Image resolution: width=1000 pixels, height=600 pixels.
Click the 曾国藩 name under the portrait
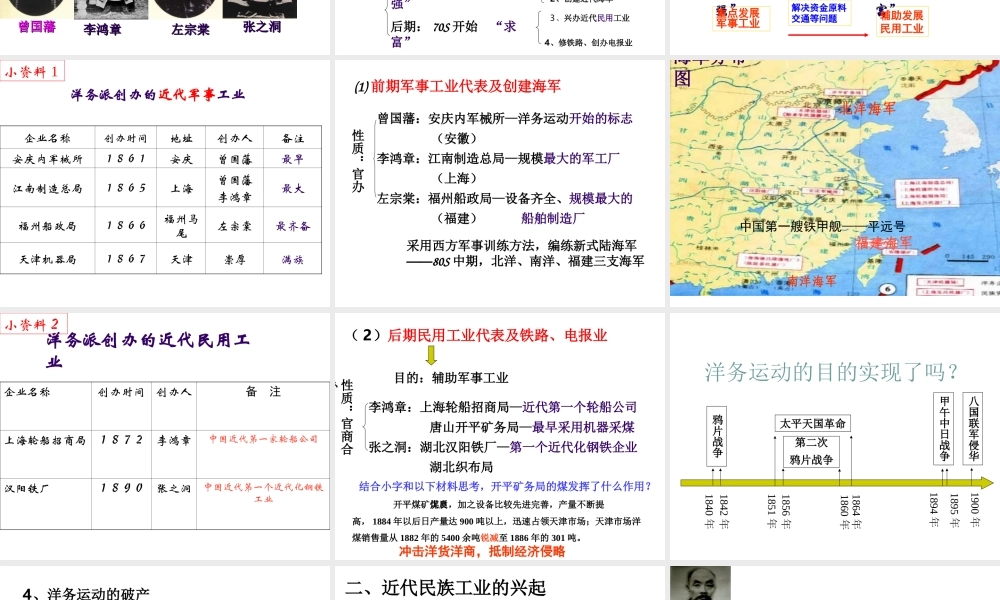[x=37, y=27]
